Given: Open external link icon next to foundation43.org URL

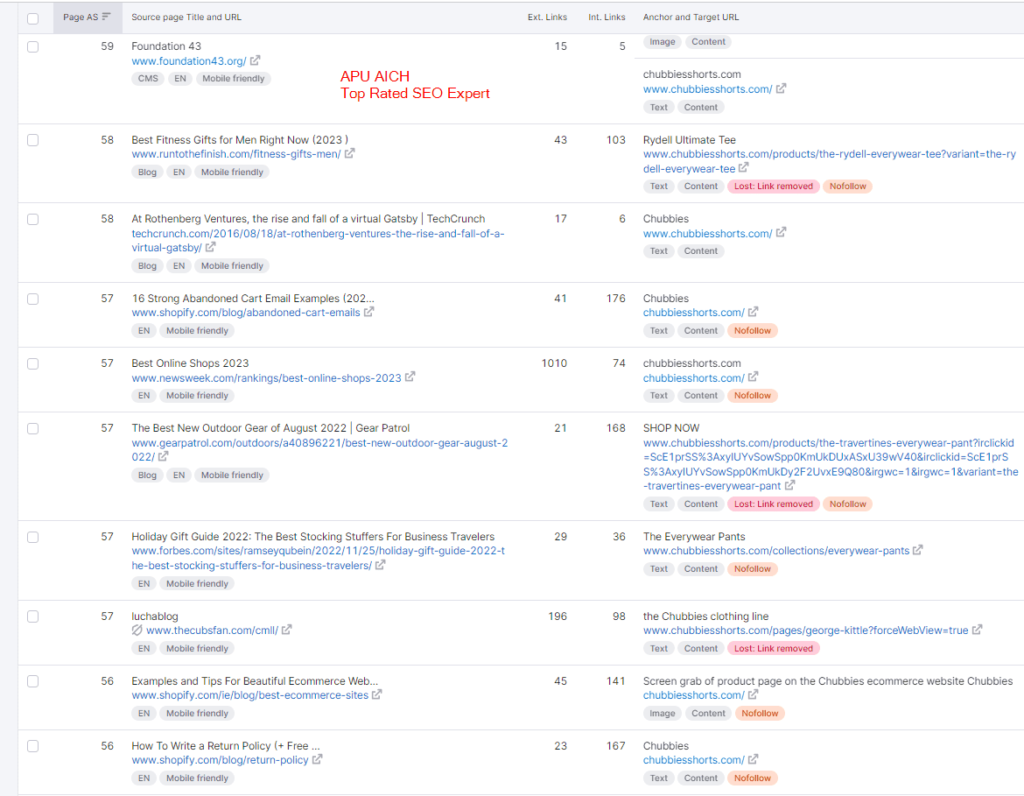Looking at the screenshot, I should point(255,61).
